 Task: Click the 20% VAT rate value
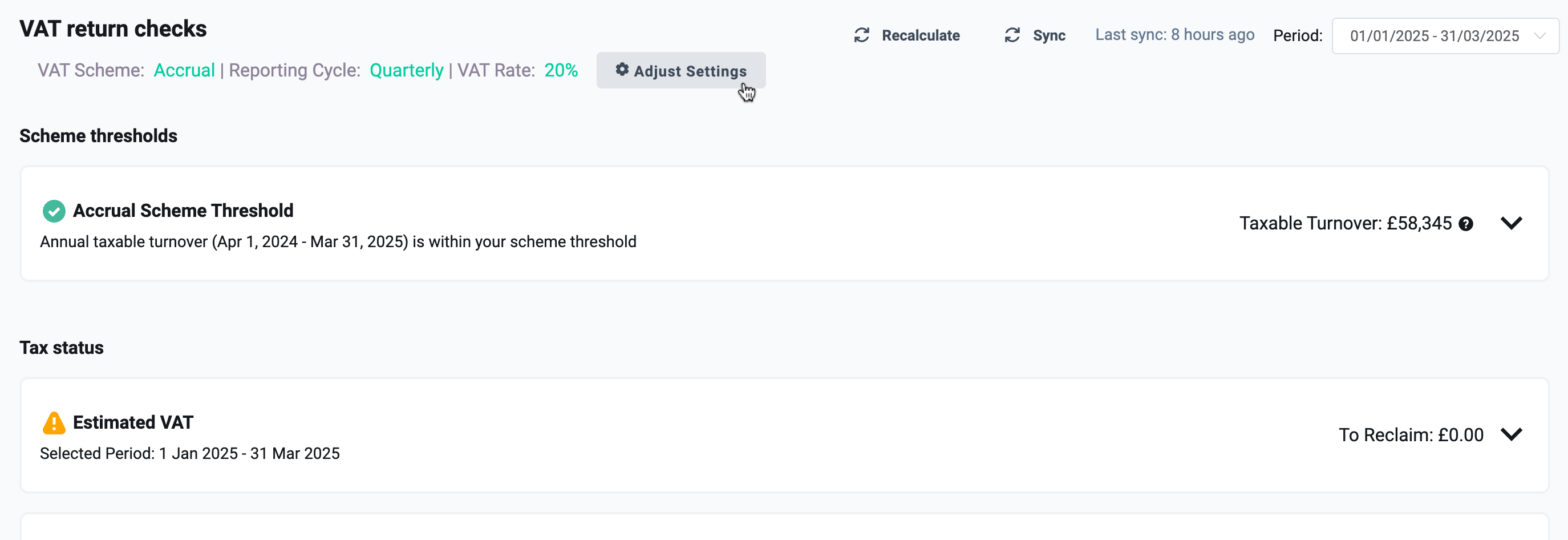[x=561, y=70]
